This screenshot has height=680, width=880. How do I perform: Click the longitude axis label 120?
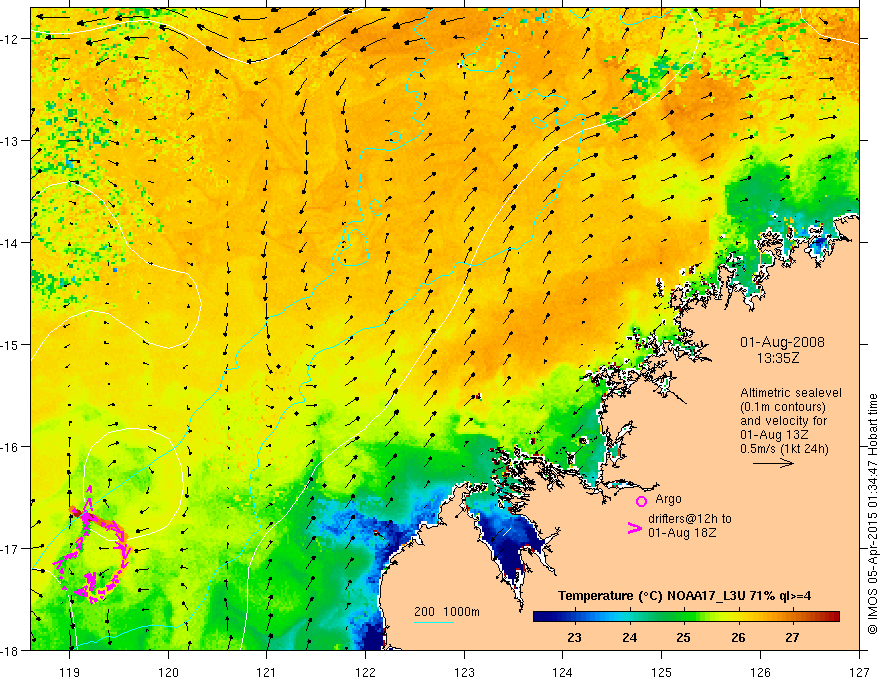click(x=168, y=672)
